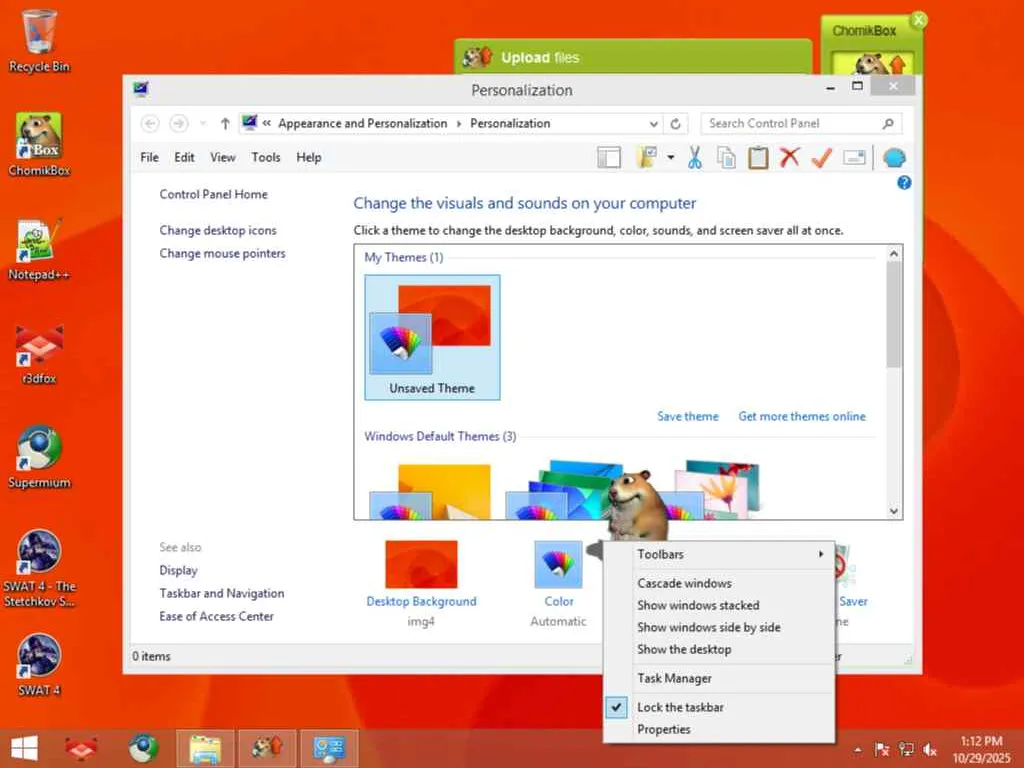The width and height of the screenshot is (1024, 768).
Task: Expand the Toolbars submenu
Action: tap(719, 554)
